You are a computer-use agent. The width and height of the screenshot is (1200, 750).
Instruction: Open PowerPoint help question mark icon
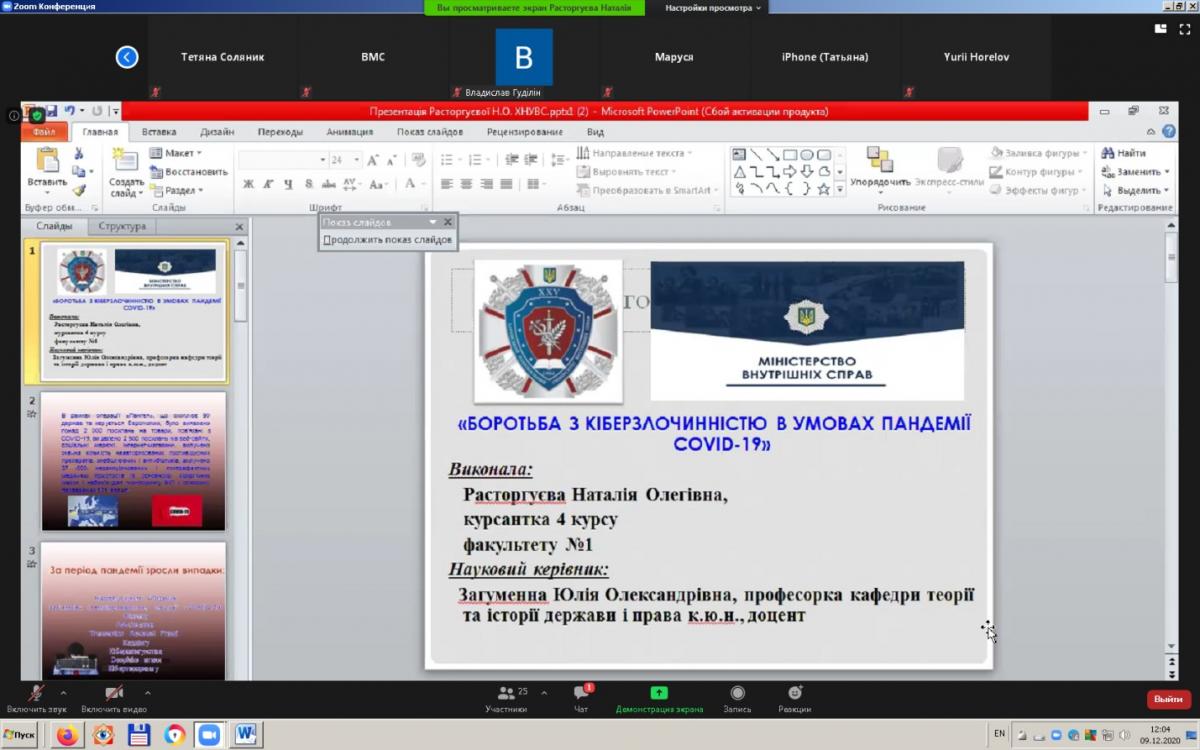click(x=1168, y=132)
